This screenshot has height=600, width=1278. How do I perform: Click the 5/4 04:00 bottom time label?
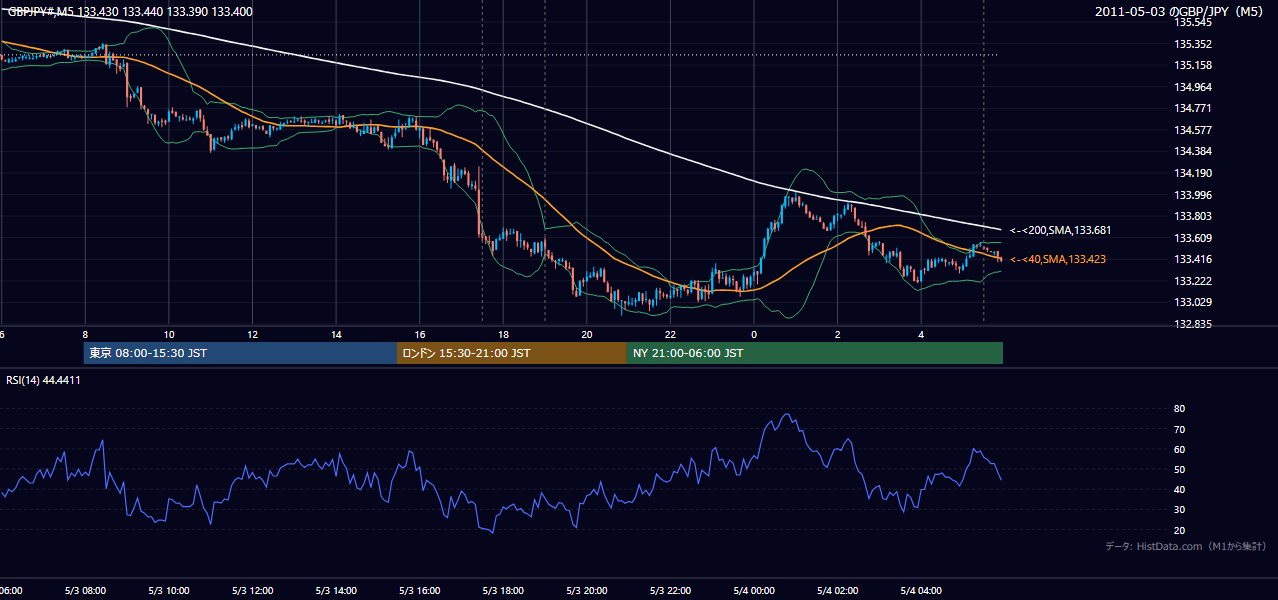coord(921,590)
